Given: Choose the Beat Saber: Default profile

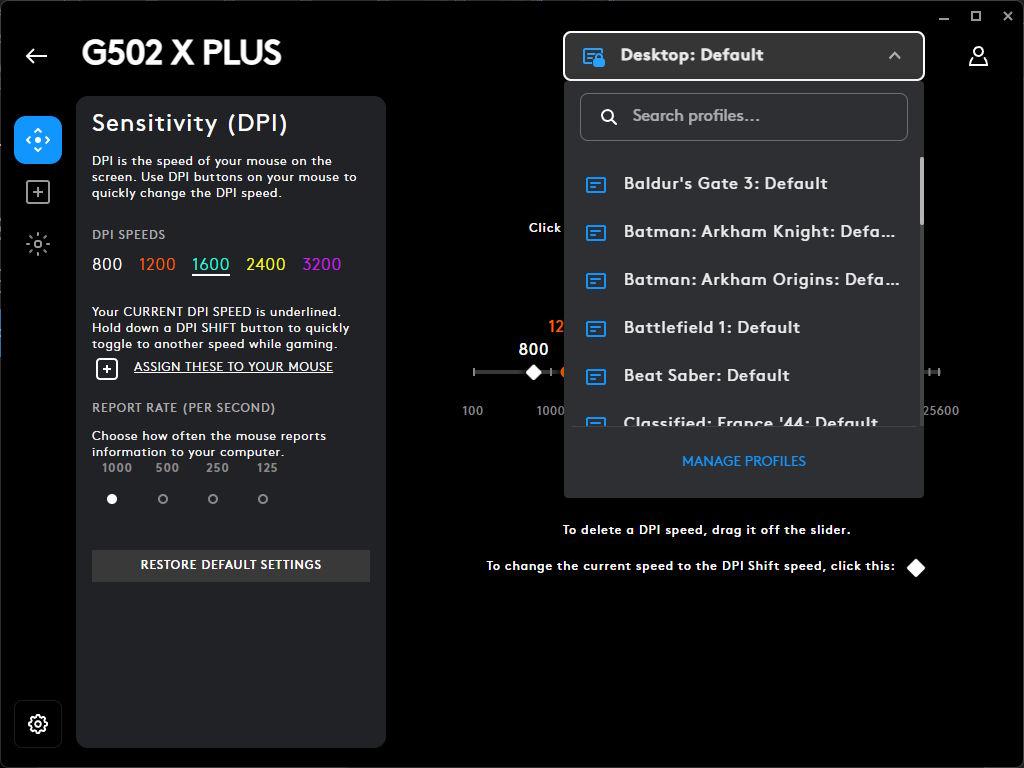Looking at the screenshot, I should pos(744,376).
